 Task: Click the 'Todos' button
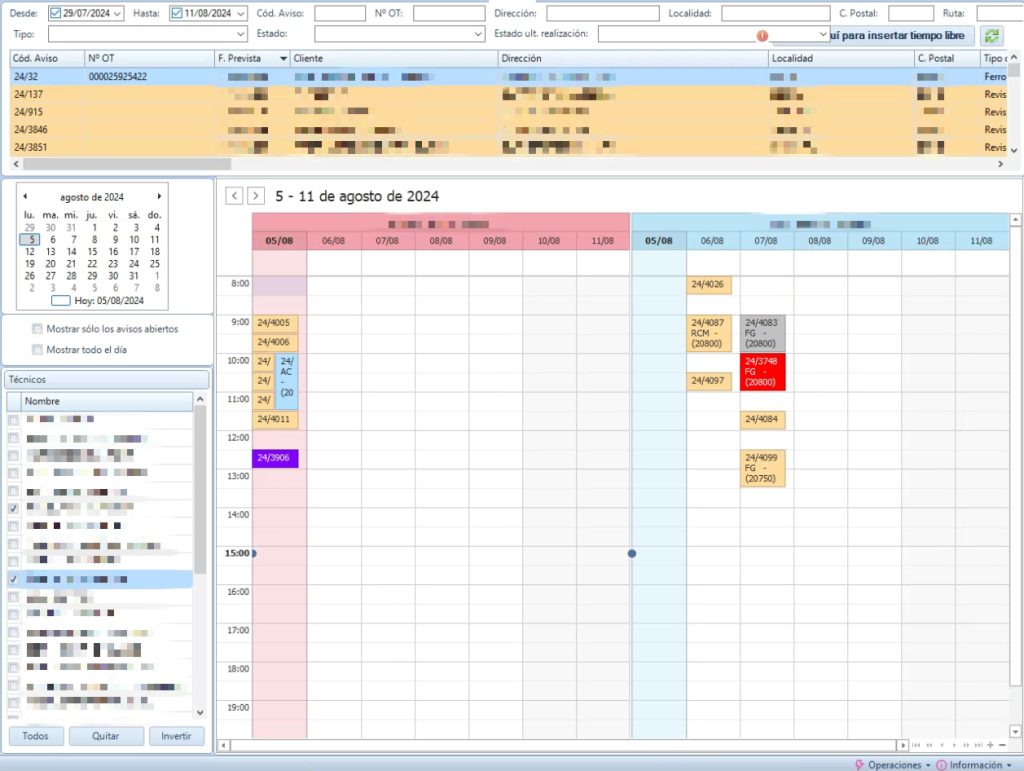click(x=36, y=736)
